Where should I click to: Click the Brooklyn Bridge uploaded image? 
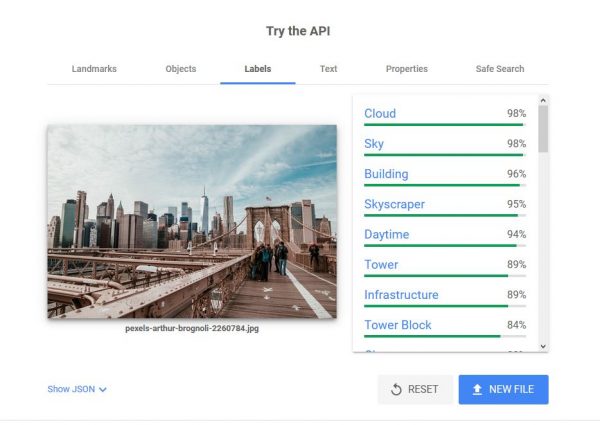pos(192,221)
